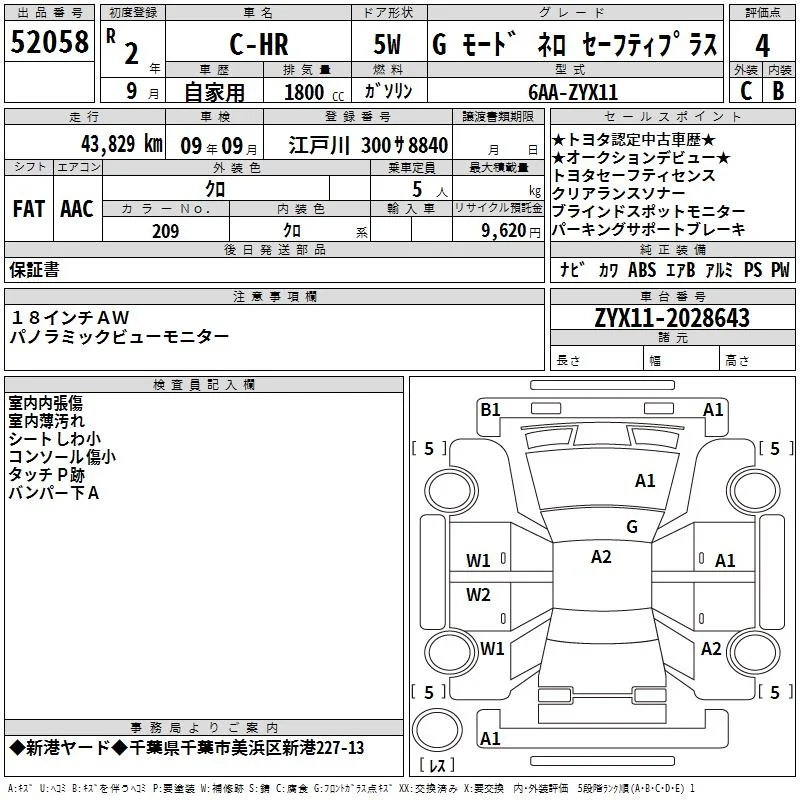The image size is (800, 800).
Task: Click the ナビ equipment code
Action: (x=571, y=270)
